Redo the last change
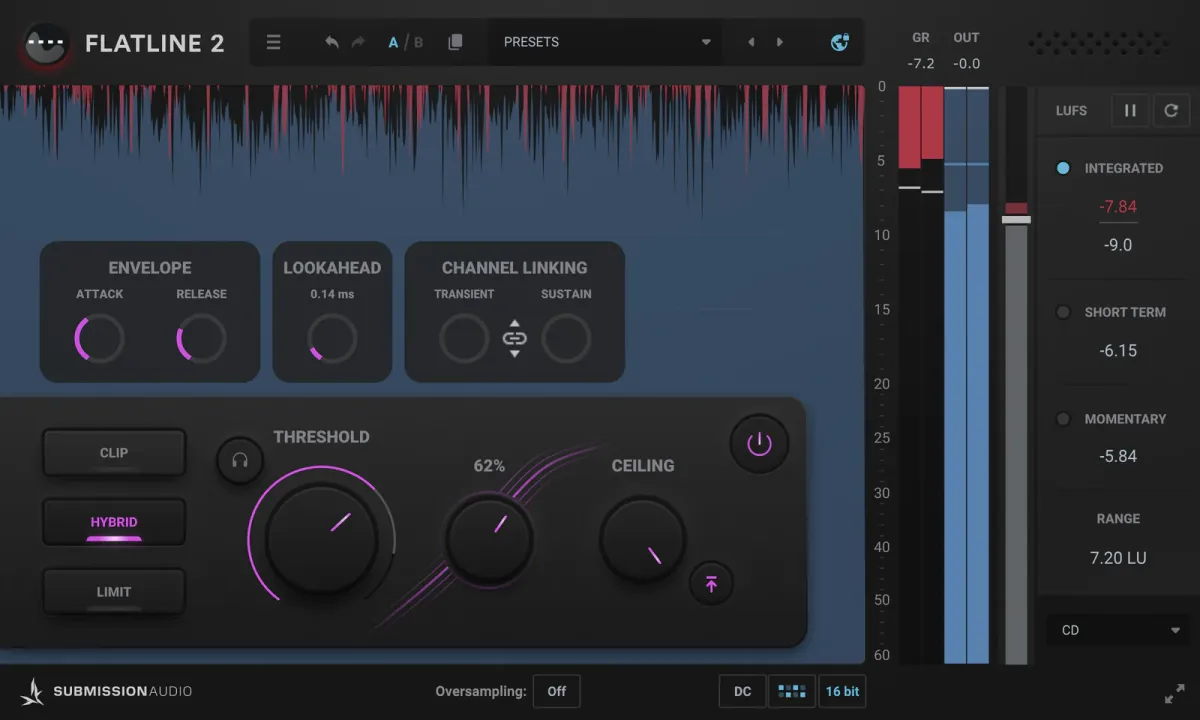This screenshot has height=720, width=1200. click(x=358, y=42)
